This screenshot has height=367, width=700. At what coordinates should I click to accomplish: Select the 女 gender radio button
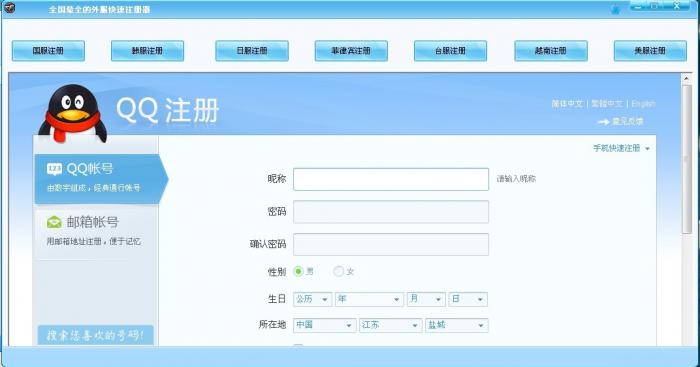click(338, 271)
